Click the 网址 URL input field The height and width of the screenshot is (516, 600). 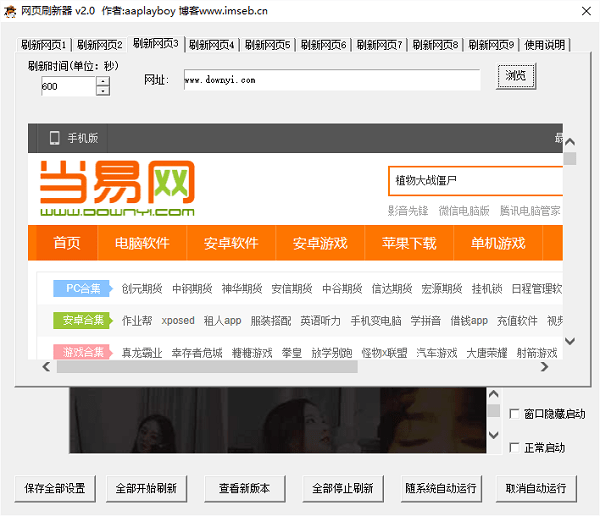pos(332,80)
